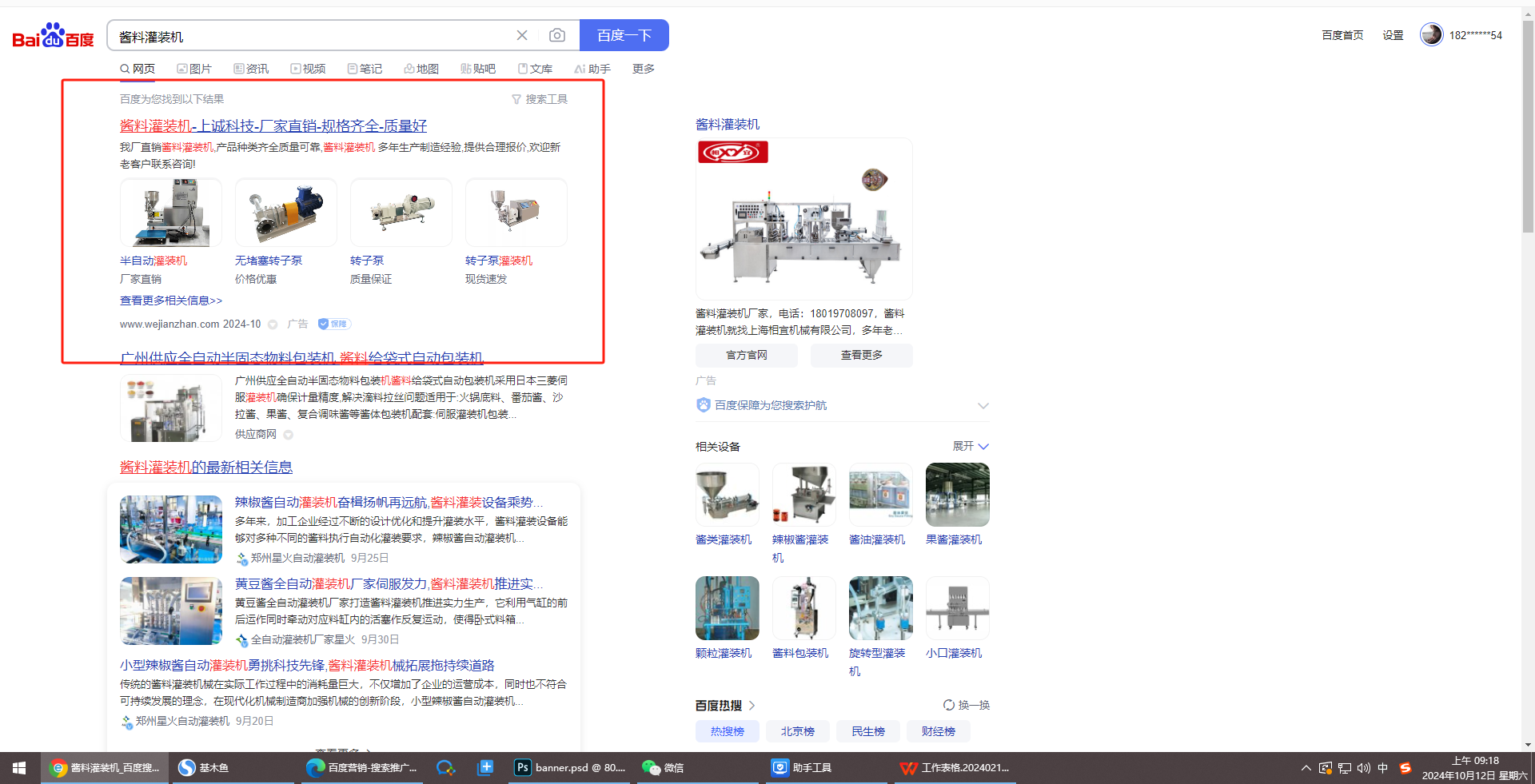Click the info circle beside www.wejianzhan.com
1535x784 pixels.
click(273, 324)
